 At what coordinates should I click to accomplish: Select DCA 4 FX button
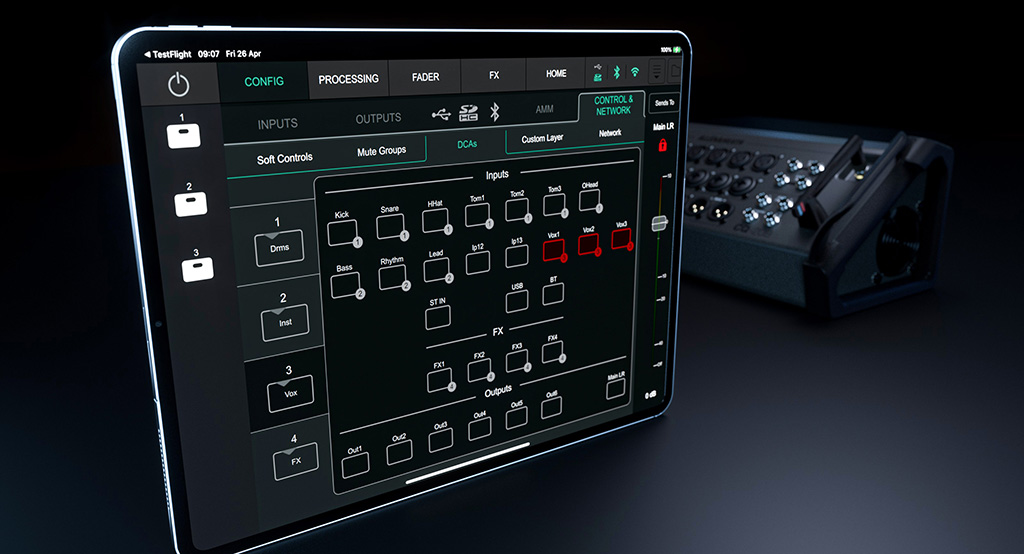[296, 461]
